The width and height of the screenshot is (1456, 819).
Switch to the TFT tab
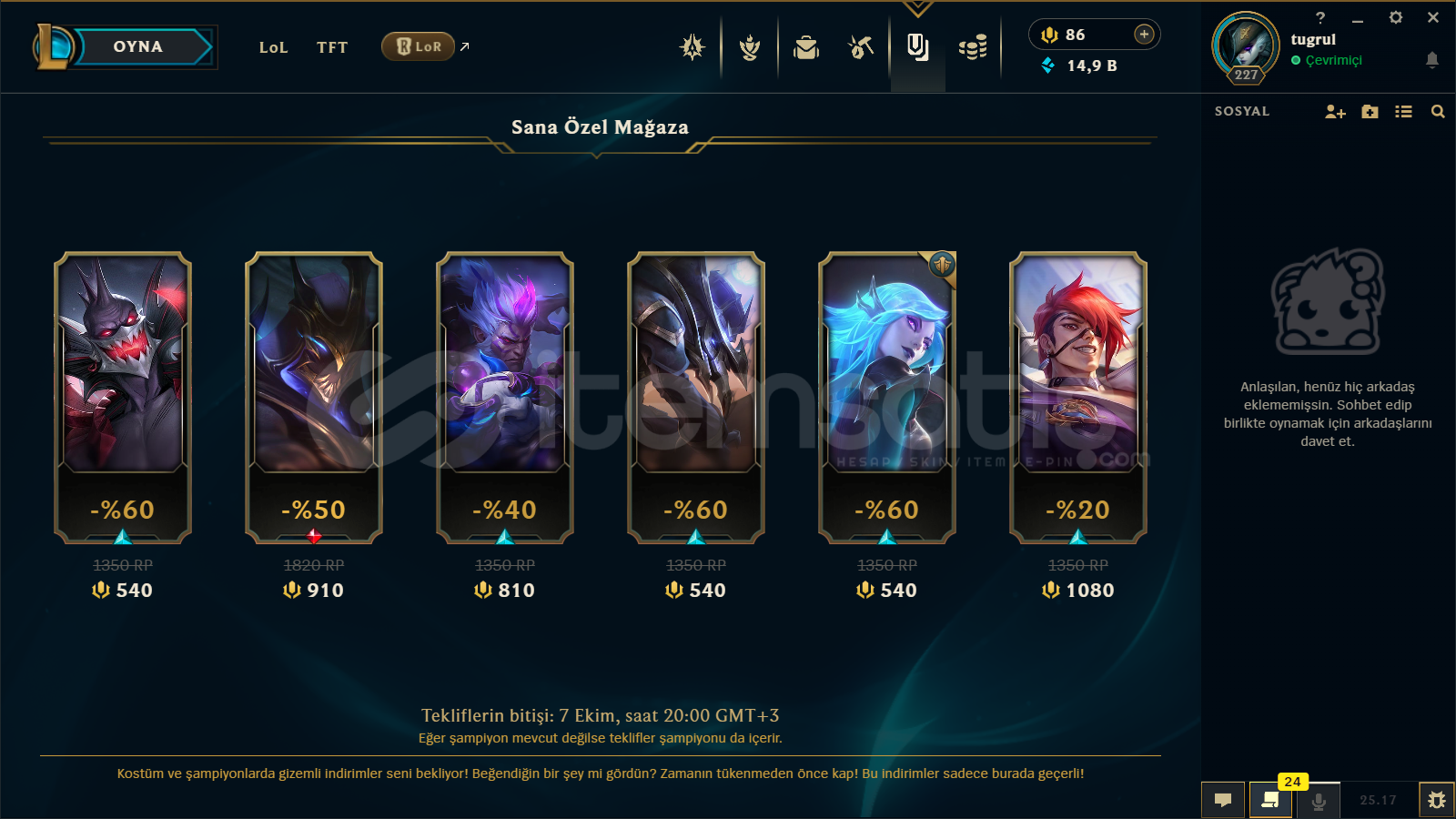(332, 47)
